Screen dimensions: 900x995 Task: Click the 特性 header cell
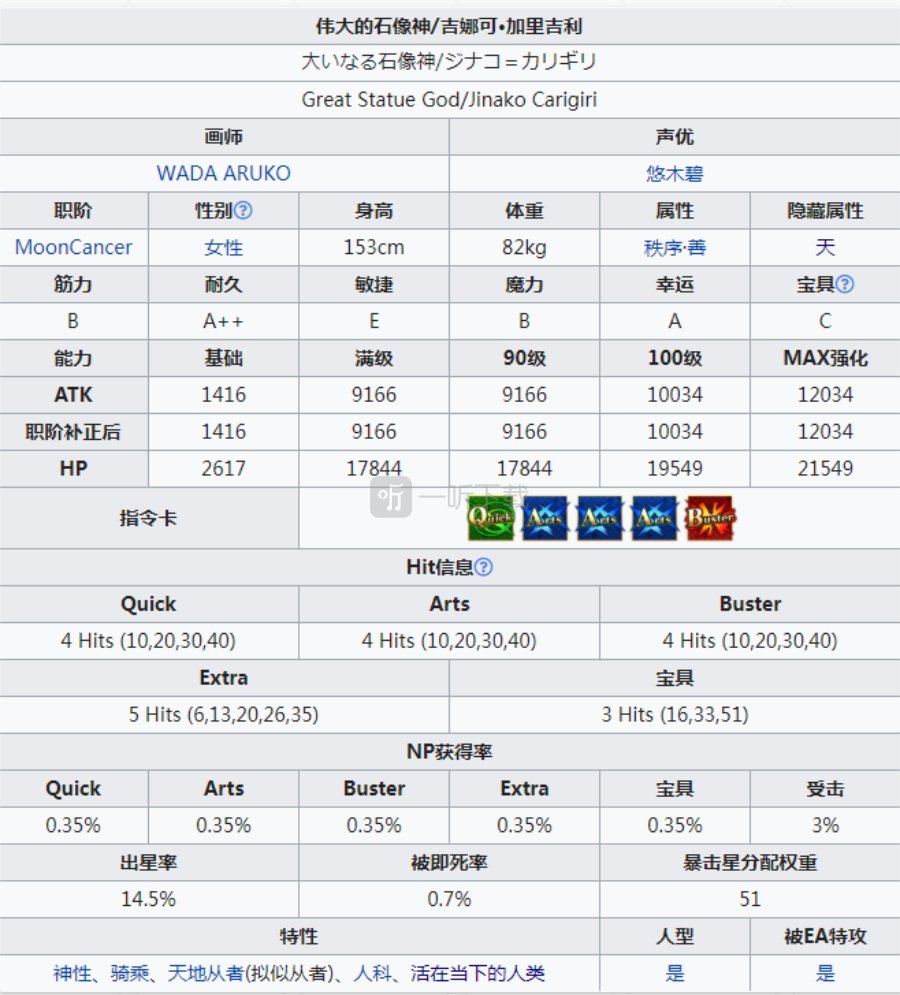[299, 936]
